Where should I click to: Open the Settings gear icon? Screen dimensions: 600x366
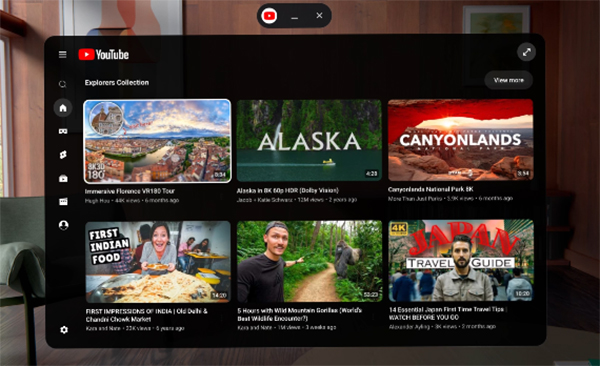click(64, 330)
